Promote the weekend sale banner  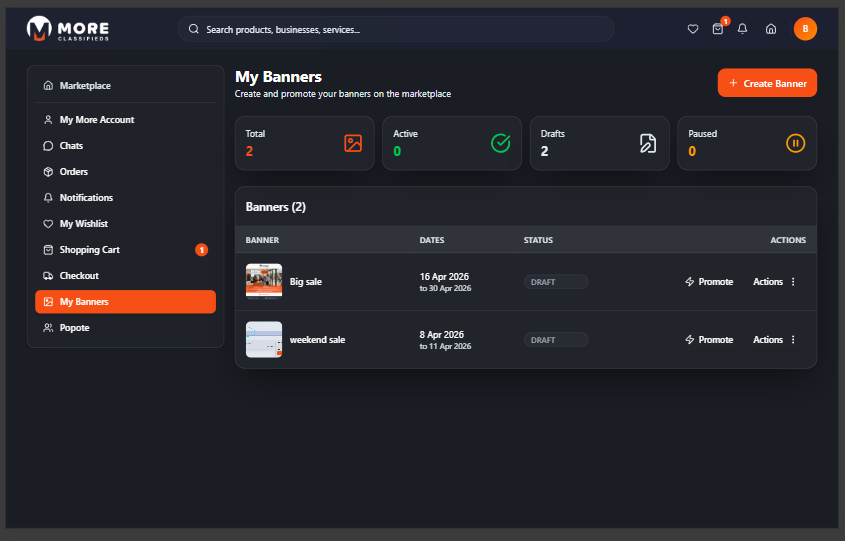pos(709,340)
